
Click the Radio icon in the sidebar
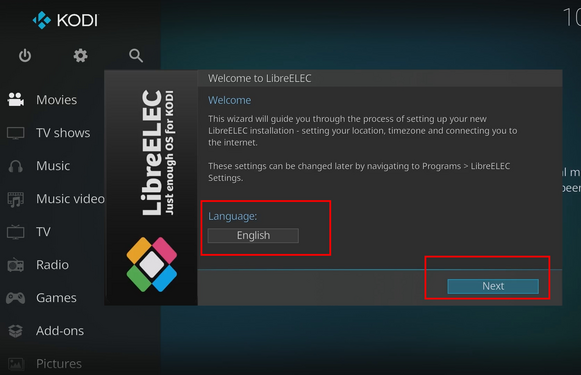tap(16, 265)
